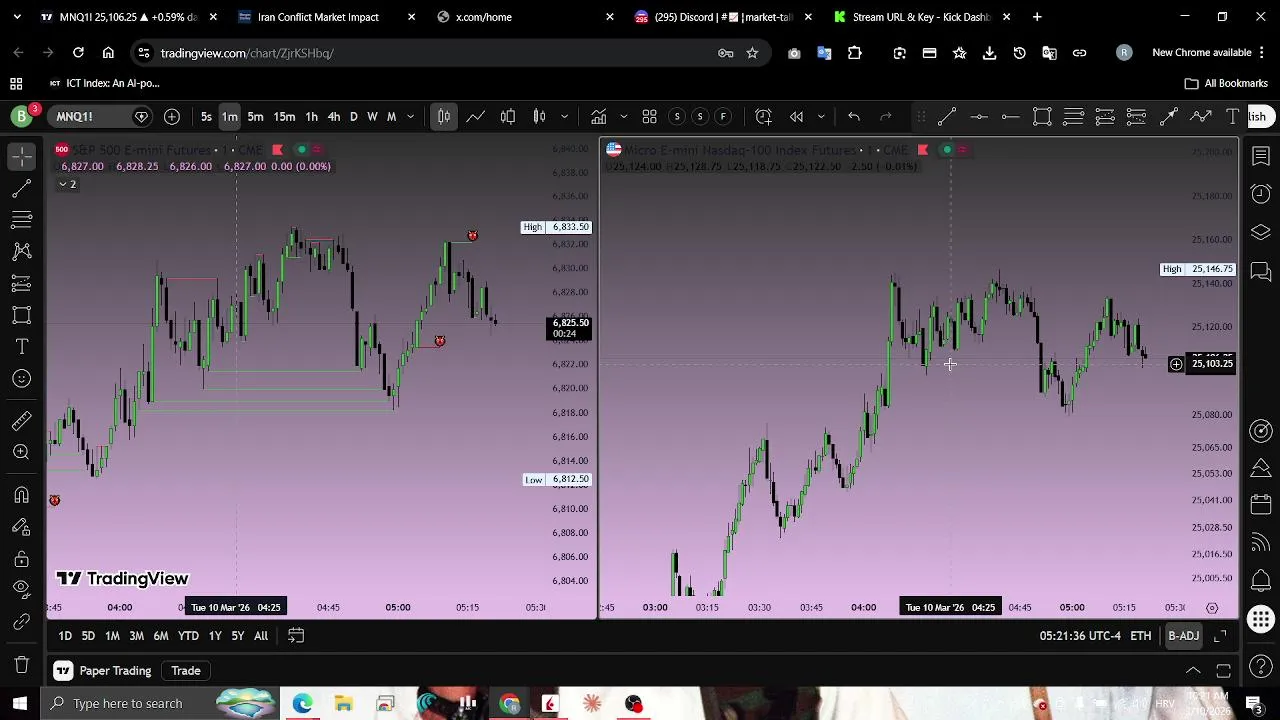Image resolution: width=1280 pixels, height=720 pixels.
Task: Toggle hide all drawings eye icon
Action: pyautogui.click(x=22, y=590)
